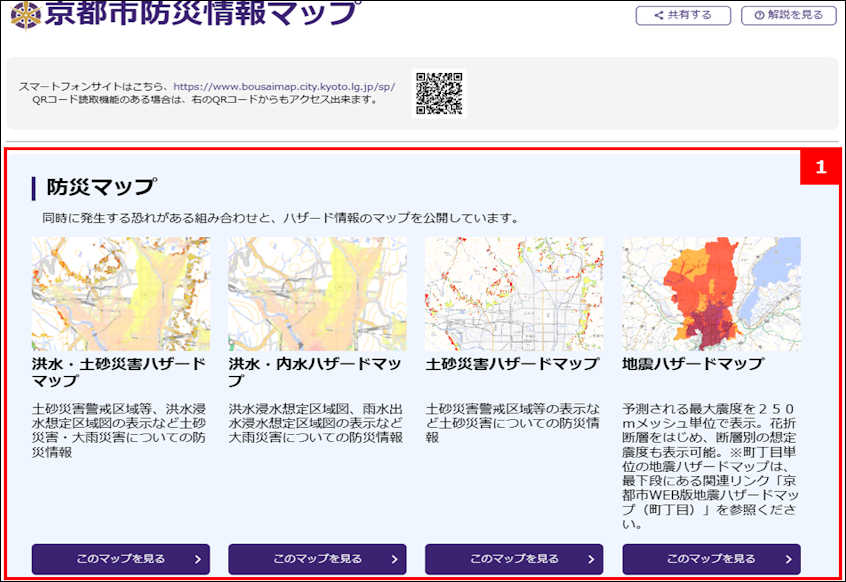The image size is (846, 582).
Task: Click the question icon in 解説を見る
Action: coord(759,15)
